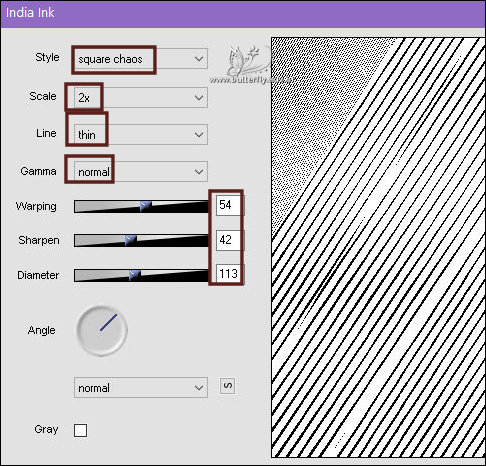Click the Sharpen label
This screenshot has height=466, width=486.
pyautogui.click(x=39, y=240)
